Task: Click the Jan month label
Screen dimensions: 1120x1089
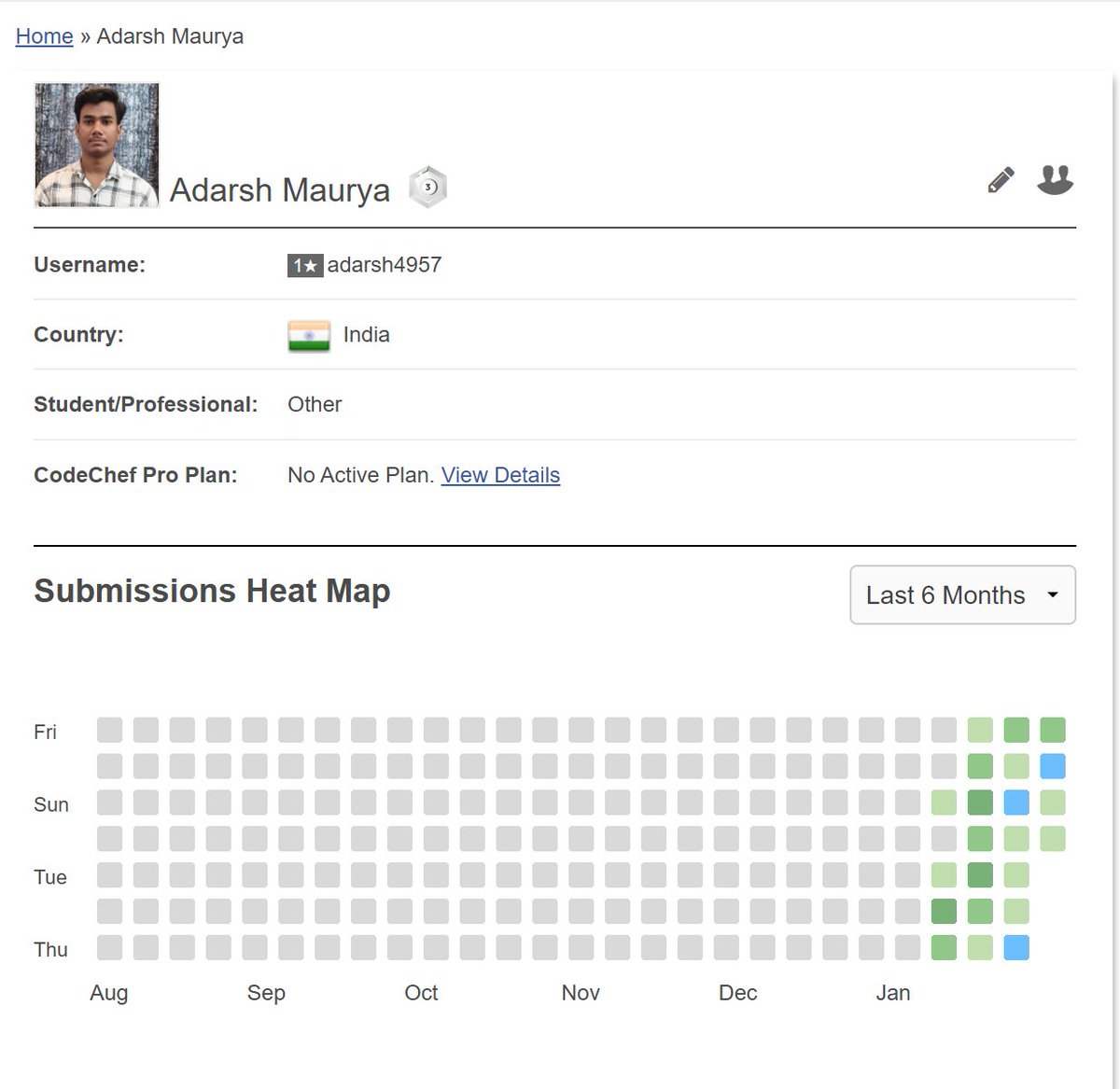Action: point(893,993)
